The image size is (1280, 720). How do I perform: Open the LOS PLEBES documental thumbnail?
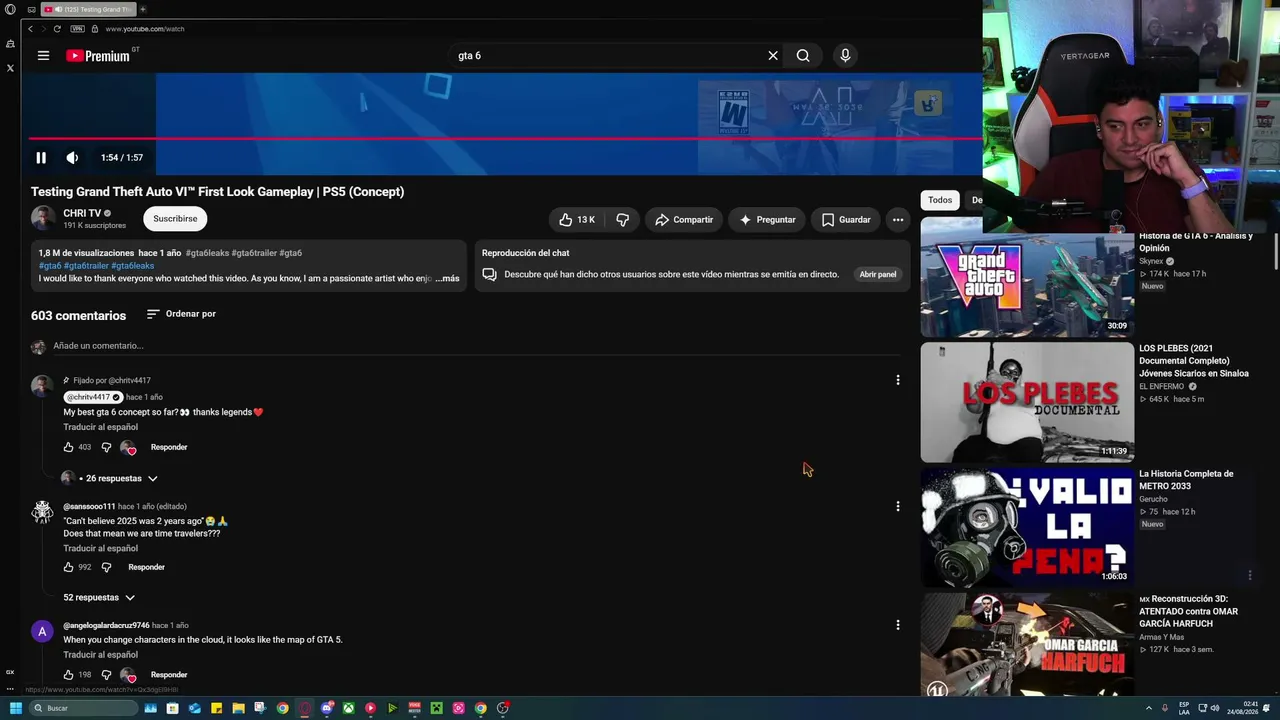(x=1027, y=402)
